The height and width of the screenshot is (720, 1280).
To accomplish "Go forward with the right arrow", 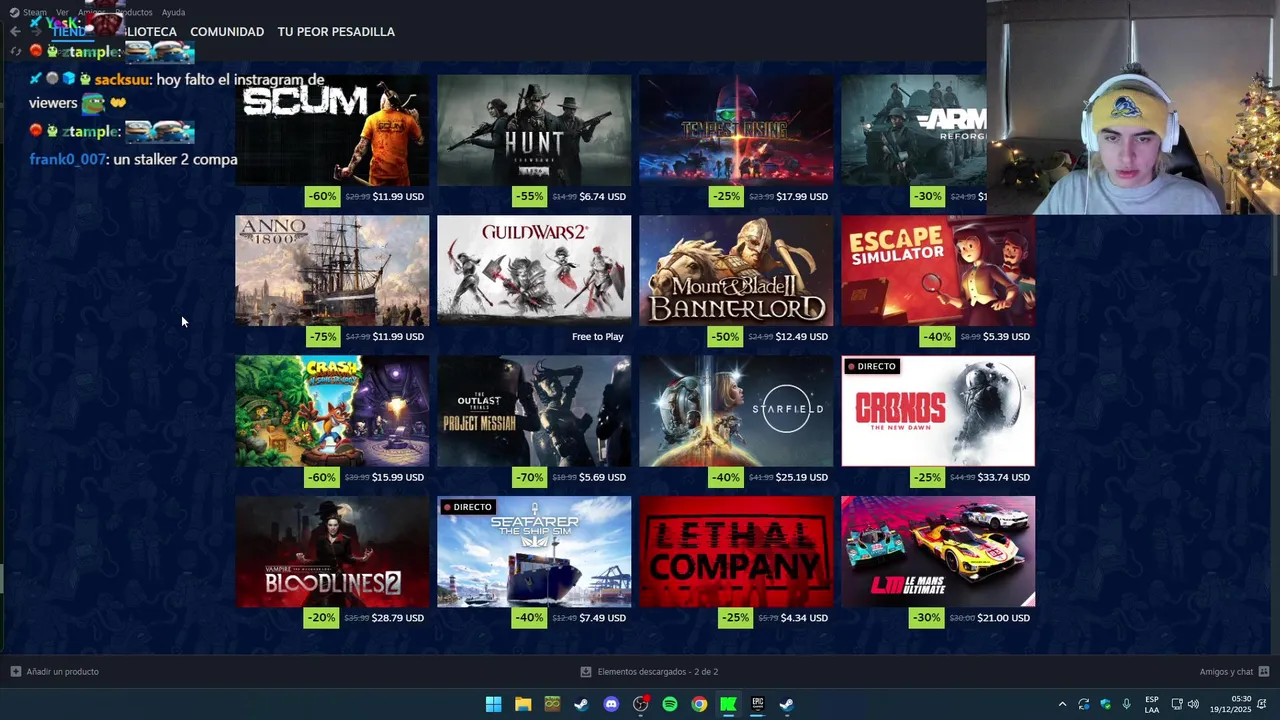I will pos(36,32).
